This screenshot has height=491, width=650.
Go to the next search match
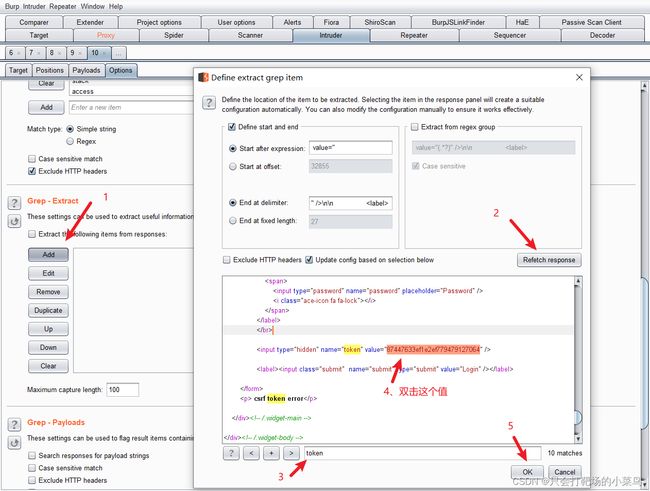click(x=291, y=453)
